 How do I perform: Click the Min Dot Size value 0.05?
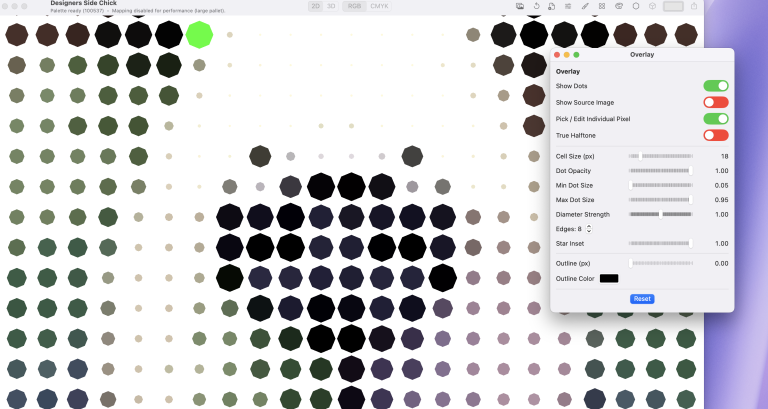pos(721,185)
